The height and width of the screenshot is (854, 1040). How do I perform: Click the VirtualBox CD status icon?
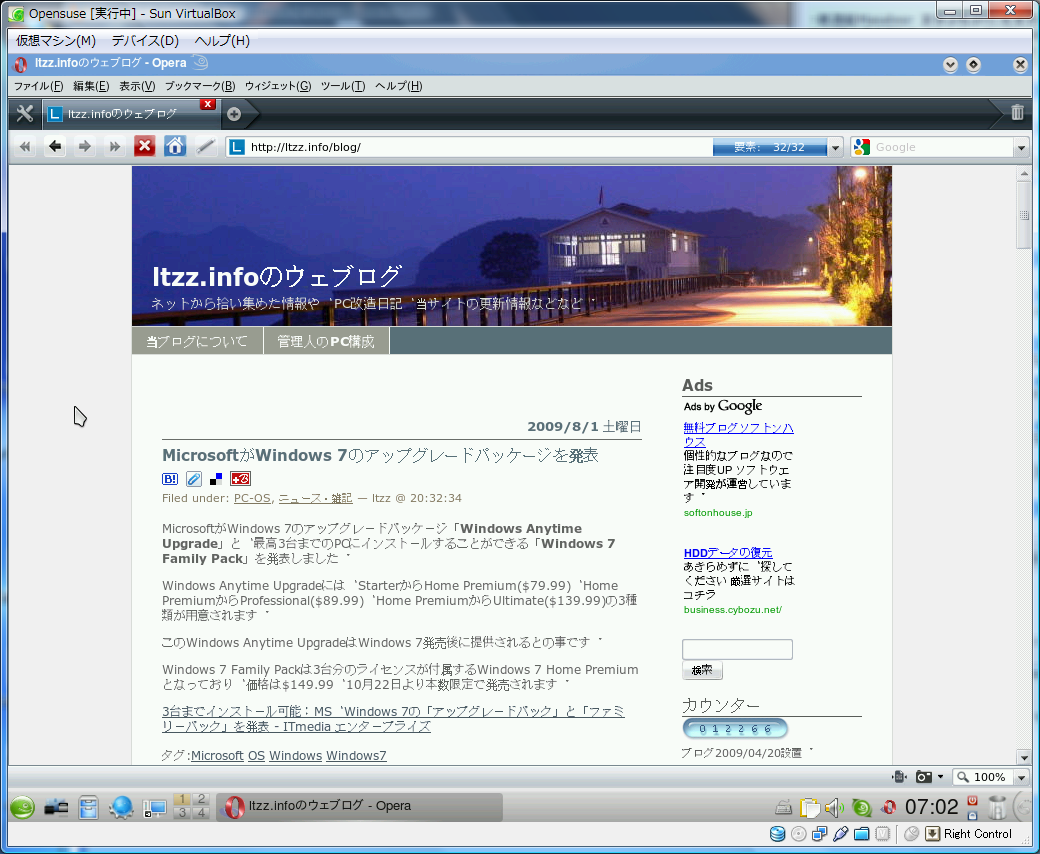click(799, 834)
